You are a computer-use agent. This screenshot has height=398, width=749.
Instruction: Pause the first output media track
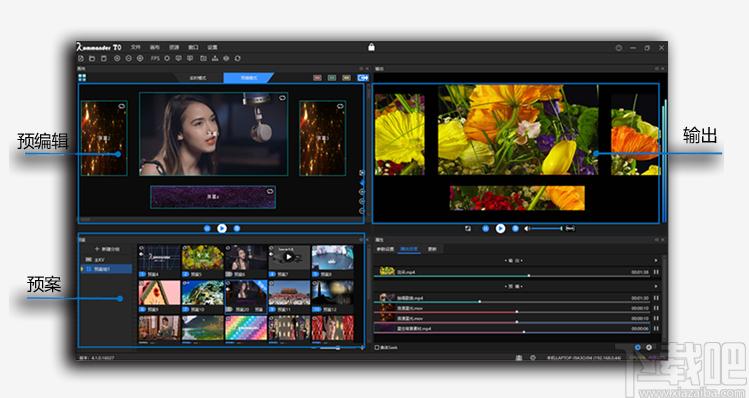click(x=656, y=272)
